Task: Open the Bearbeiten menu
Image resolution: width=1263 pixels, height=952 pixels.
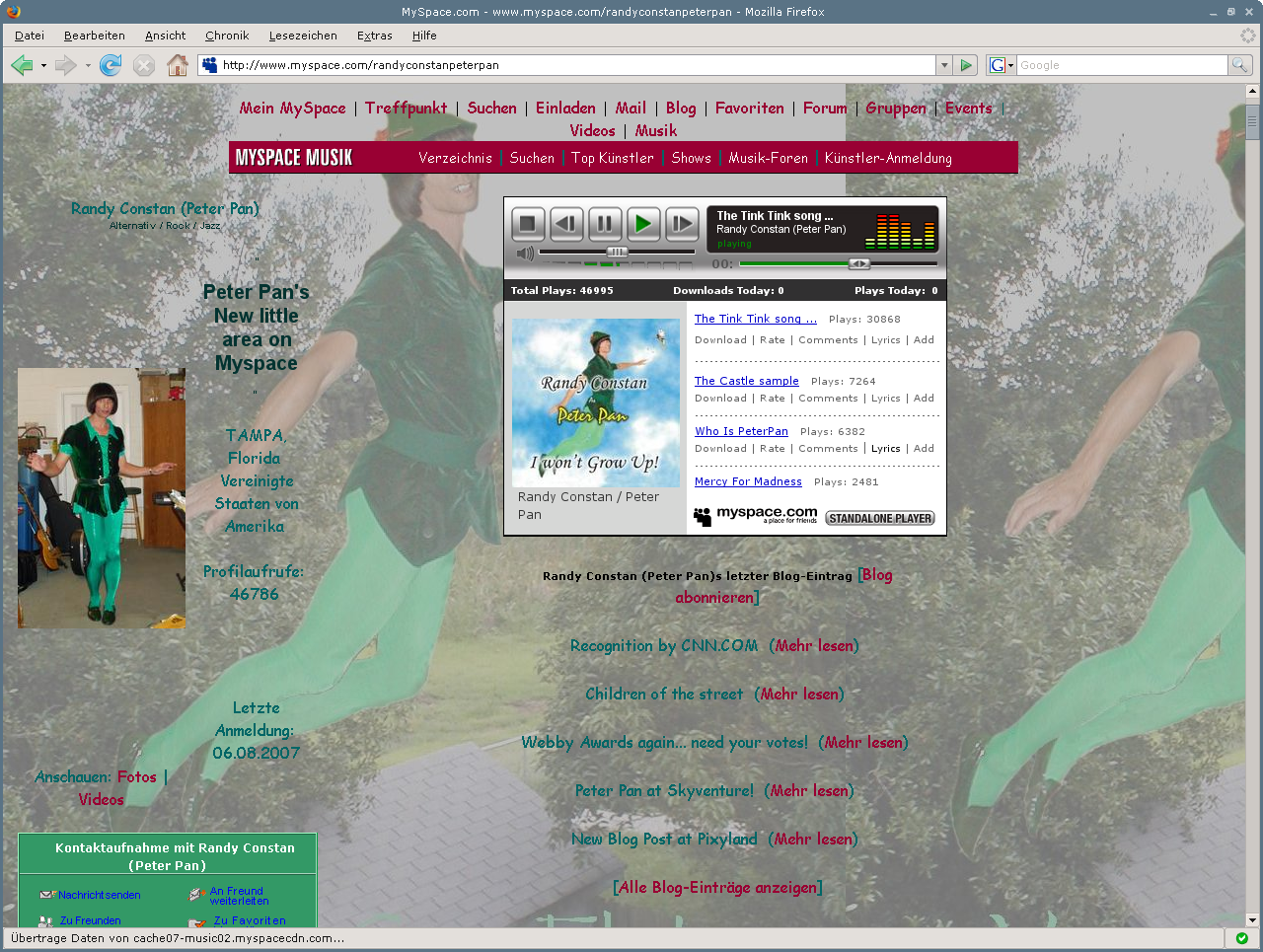Action: coord(95,36)
